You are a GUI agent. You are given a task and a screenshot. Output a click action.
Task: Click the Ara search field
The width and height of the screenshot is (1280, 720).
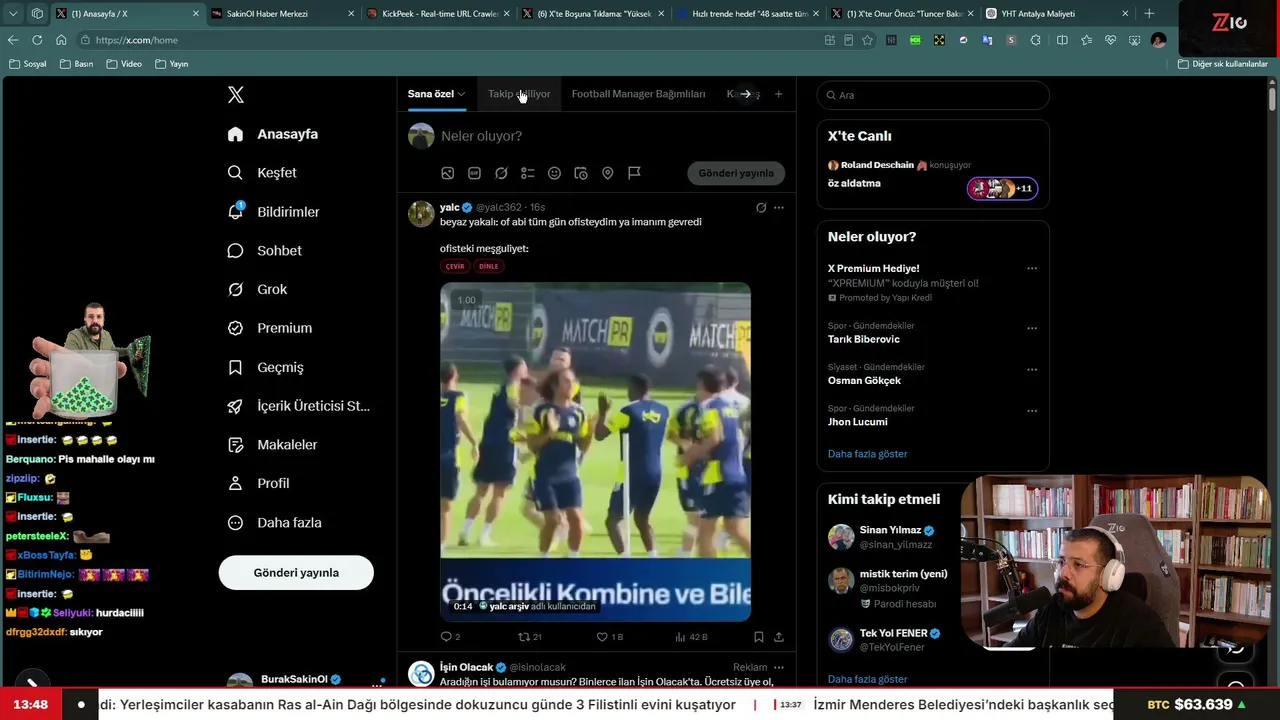click(x=933, y=95)
